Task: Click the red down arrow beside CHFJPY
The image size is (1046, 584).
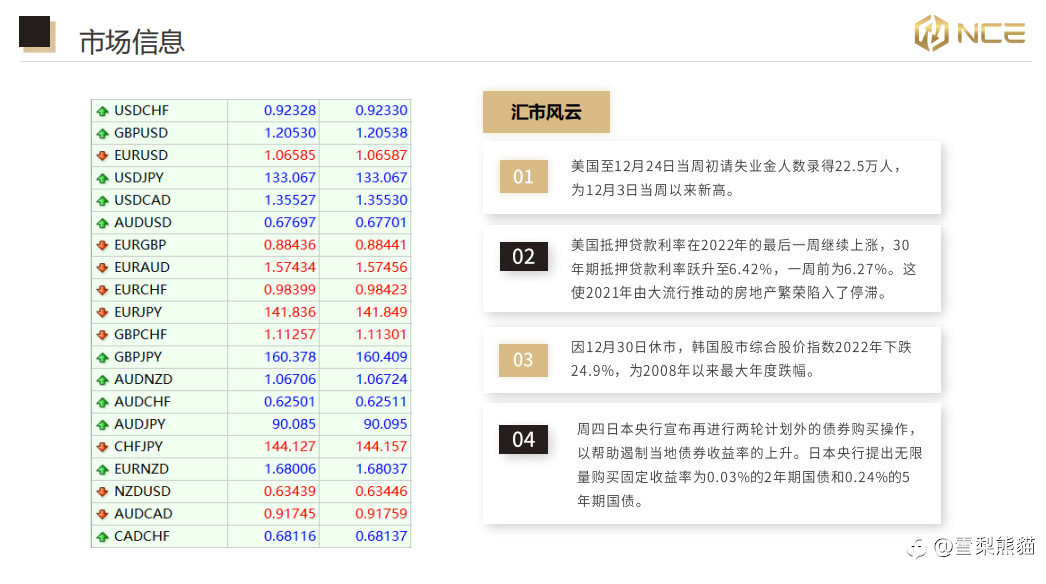Action: point(102,447)
